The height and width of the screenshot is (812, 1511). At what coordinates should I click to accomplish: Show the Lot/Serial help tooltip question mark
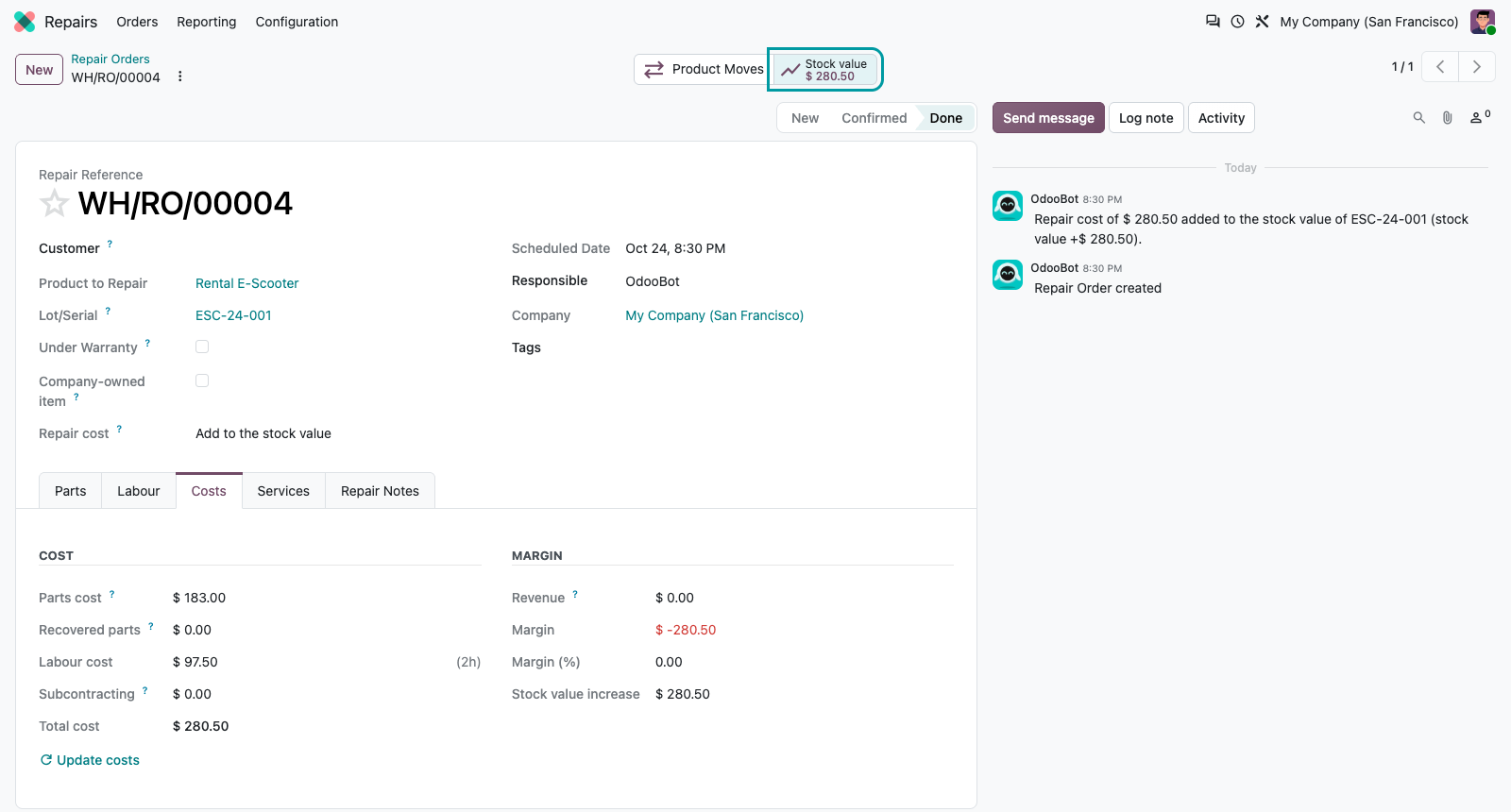pyautogui.click(x=108, y=311)
